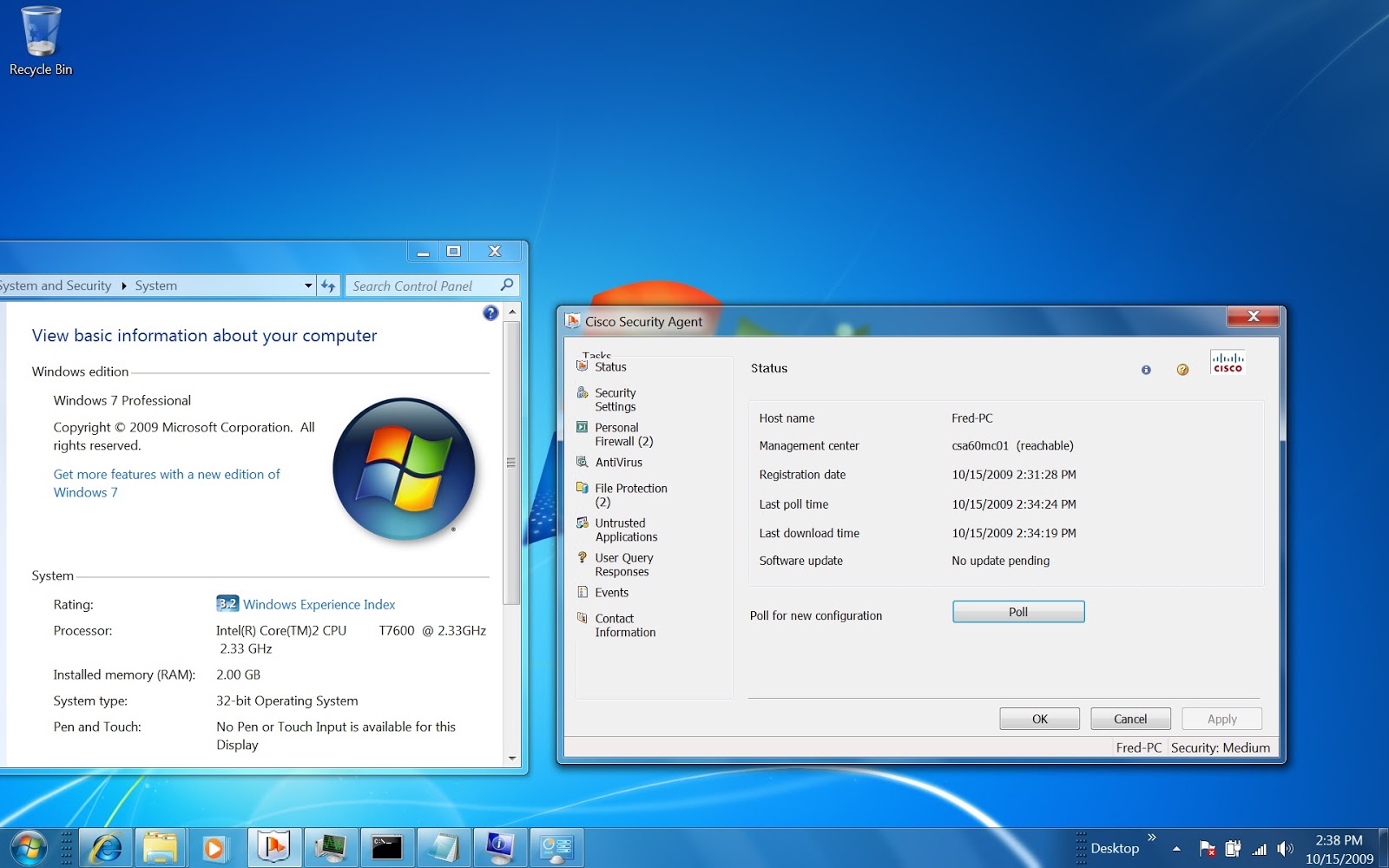
Task: Open the System window help icon
Action: 490,313
